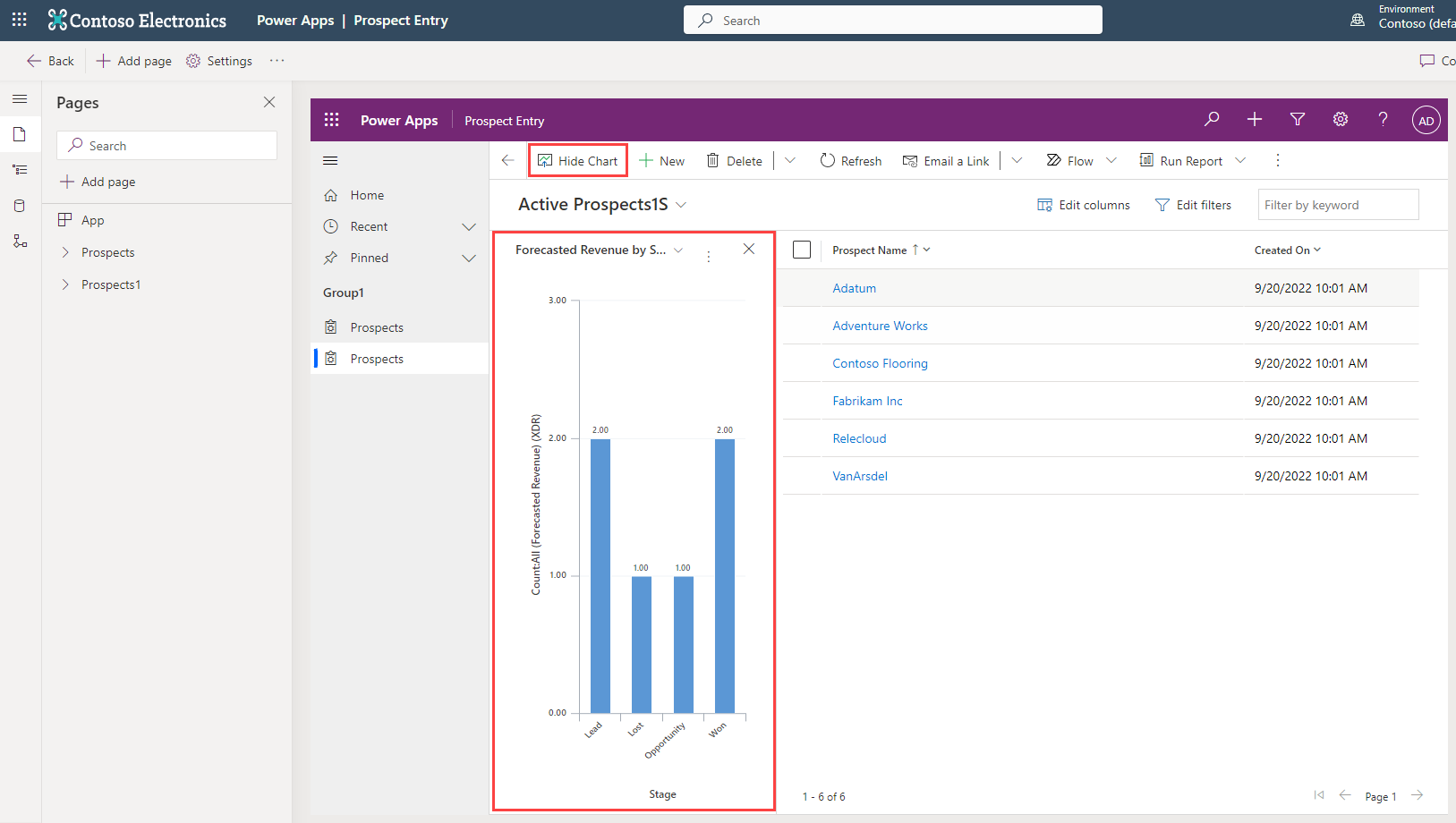Click Add page in the command bar
Screen dimensions: 1456x823
click(133, 61)
